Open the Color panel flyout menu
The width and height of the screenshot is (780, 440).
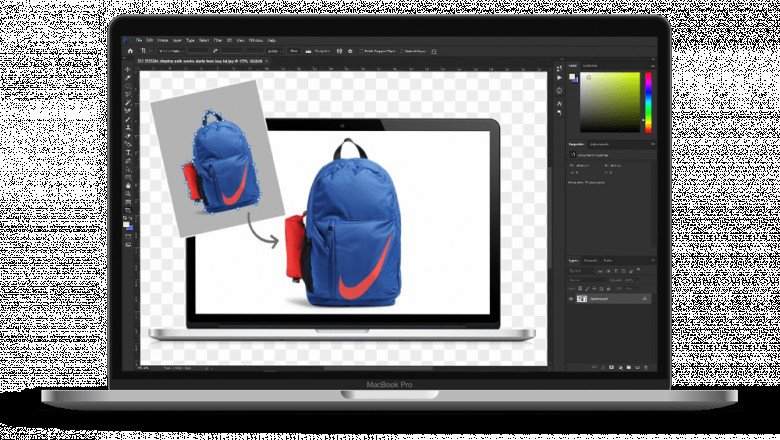point(653,66)
